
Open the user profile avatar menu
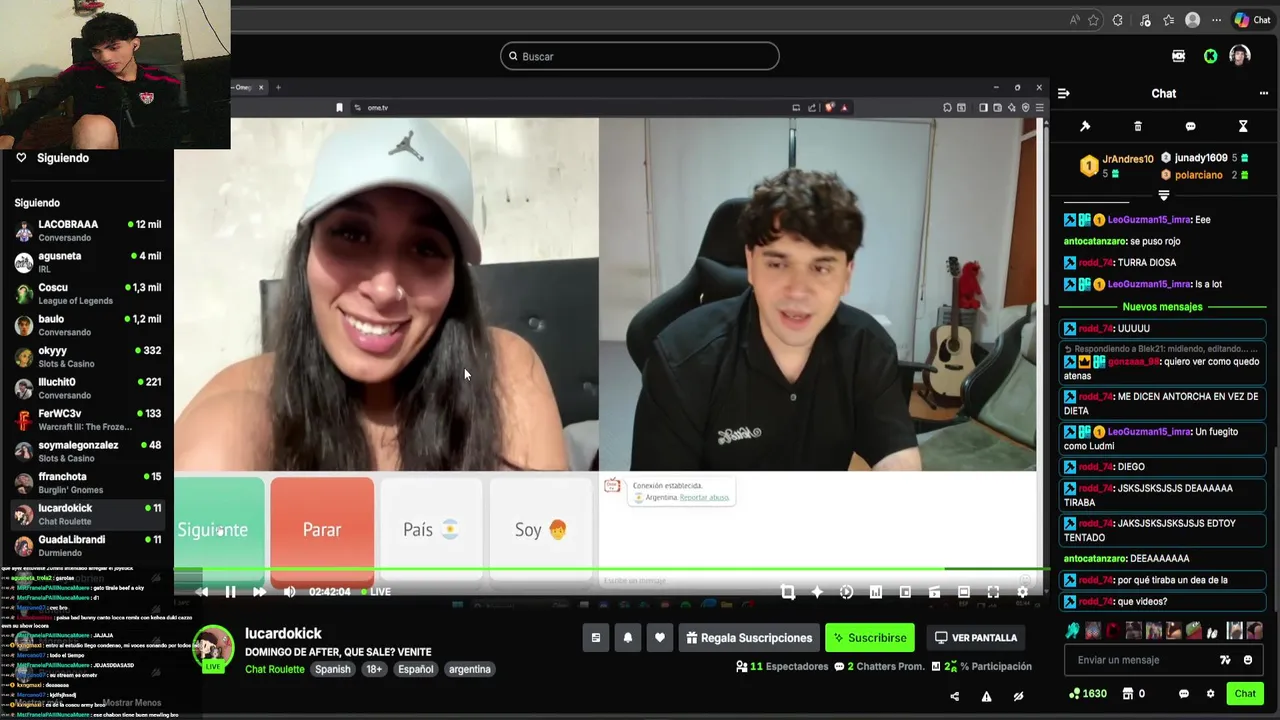coord(1240,56)
